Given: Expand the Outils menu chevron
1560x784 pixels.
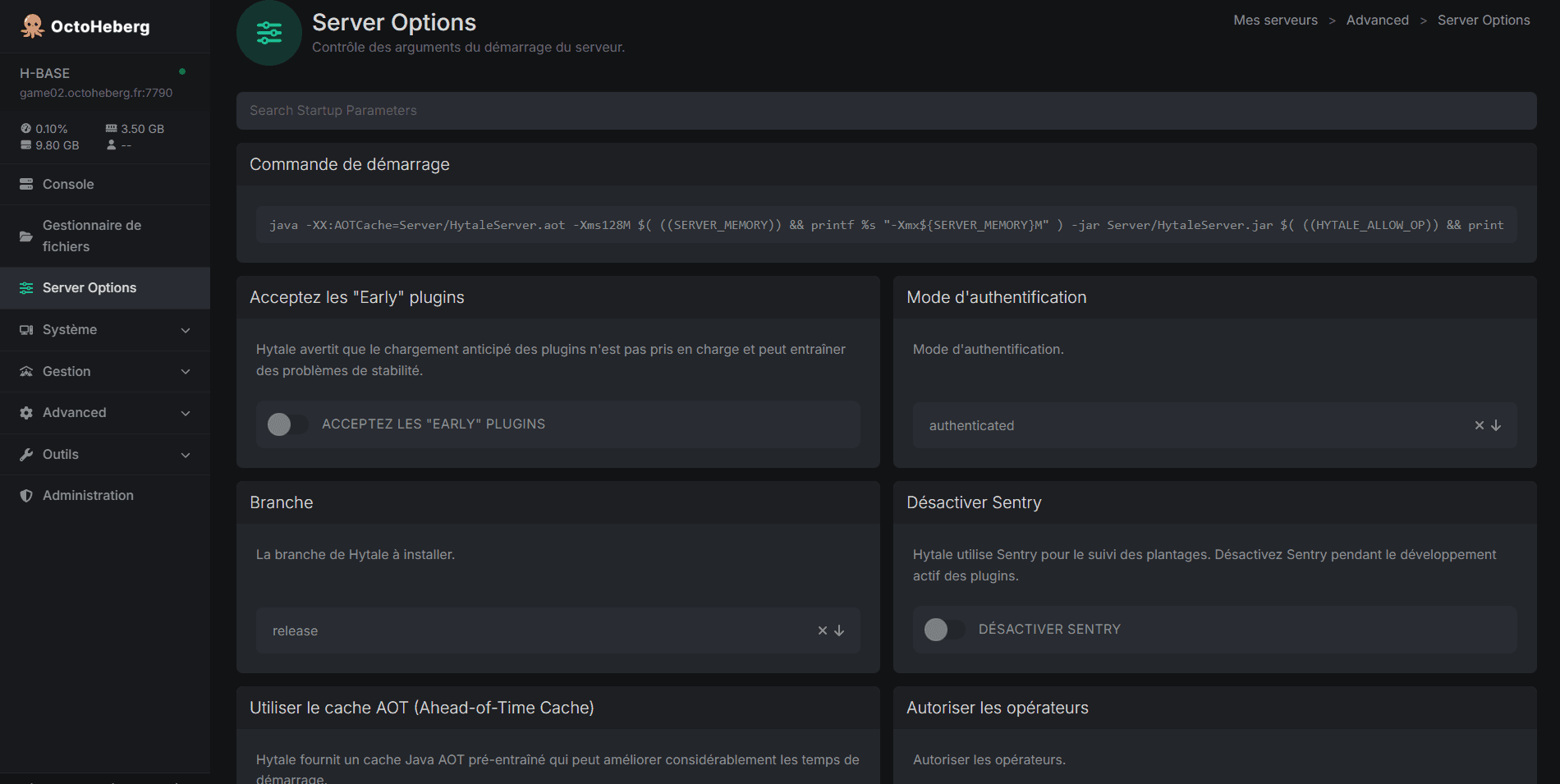Looking at the screenshot, I should [x=186, y=455].
